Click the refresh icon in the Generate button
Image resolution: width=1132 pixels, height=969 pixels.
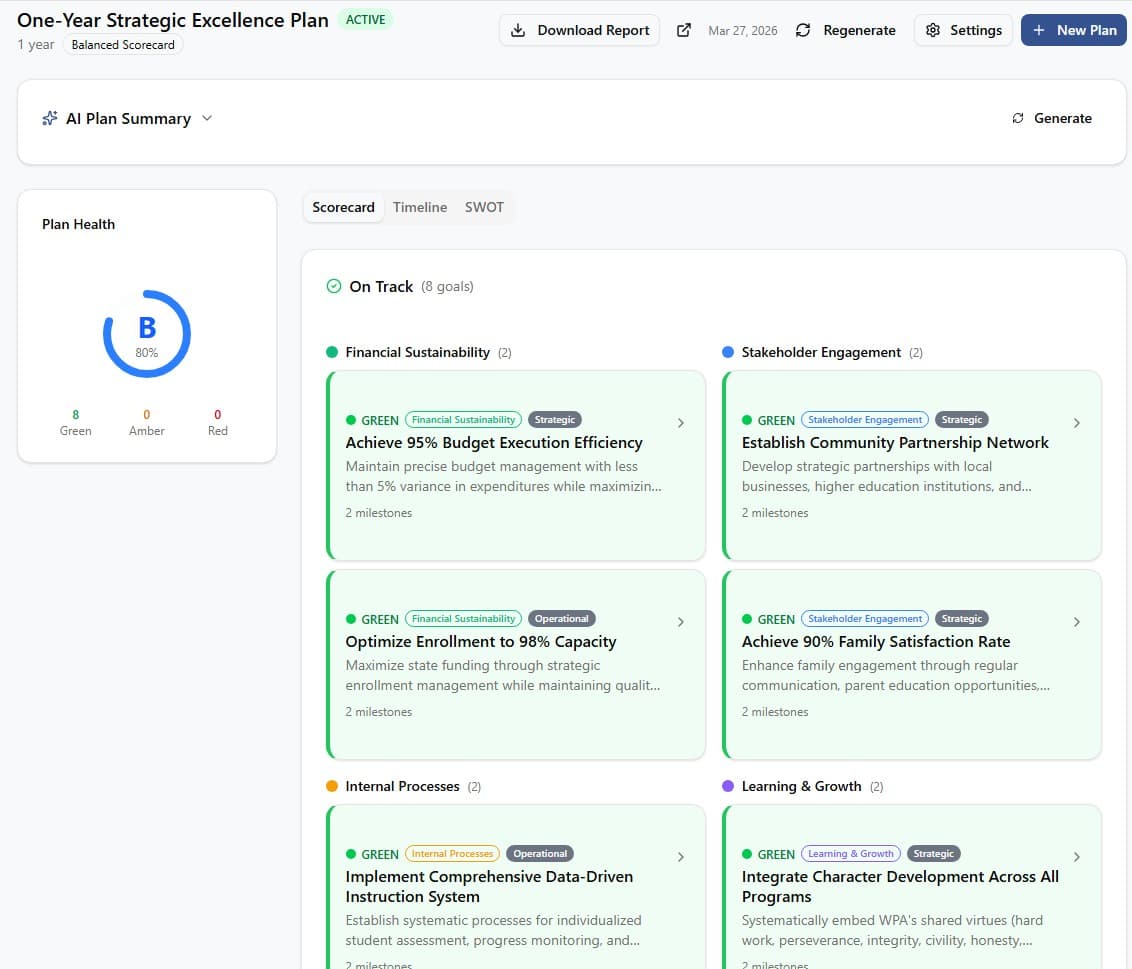pyautogui.click(x=1018, y=118)
